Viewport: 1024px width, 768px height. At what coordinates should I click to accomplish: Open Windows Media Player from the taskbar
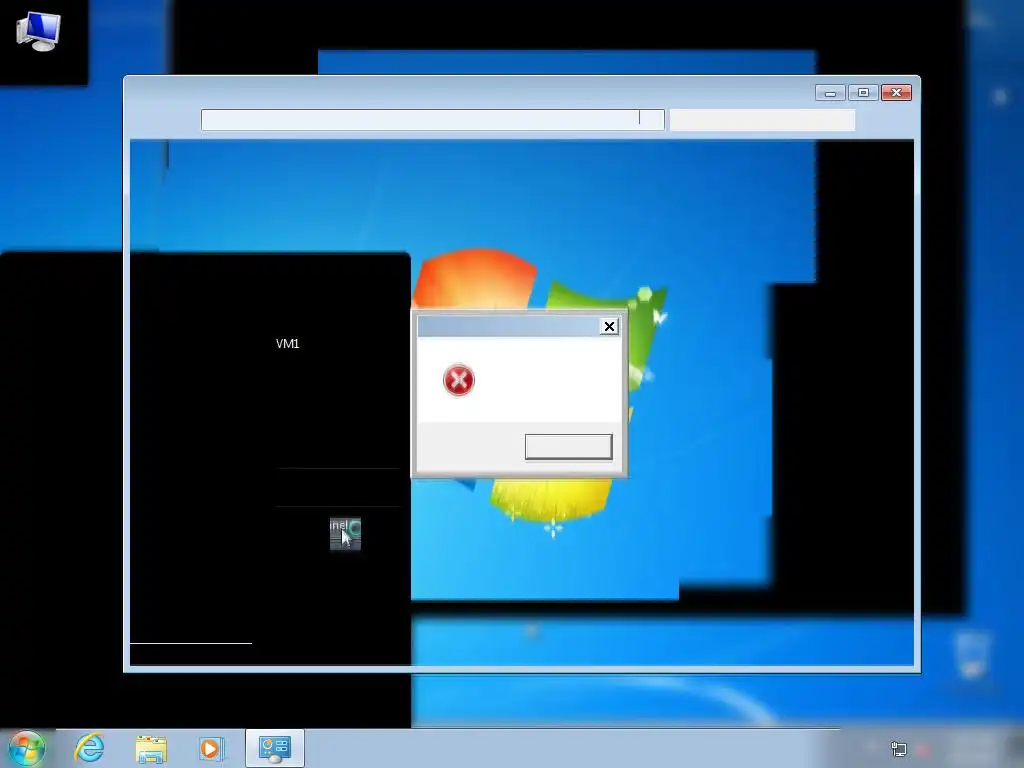click(x=211, y=748)
